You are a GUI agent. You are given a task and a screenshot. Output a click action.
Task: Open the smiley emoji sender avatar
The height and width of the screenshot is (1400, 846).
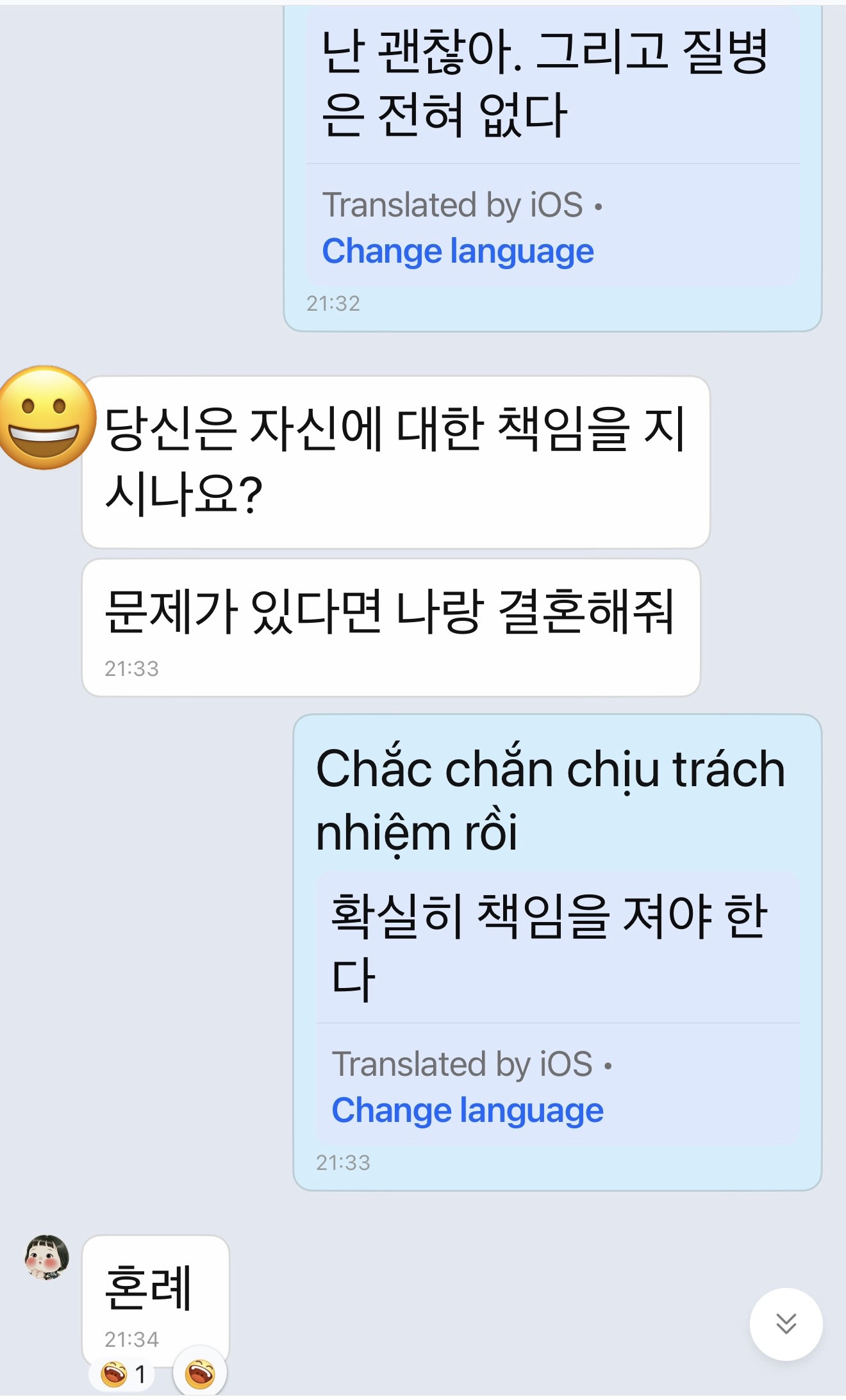coord(45,417)
